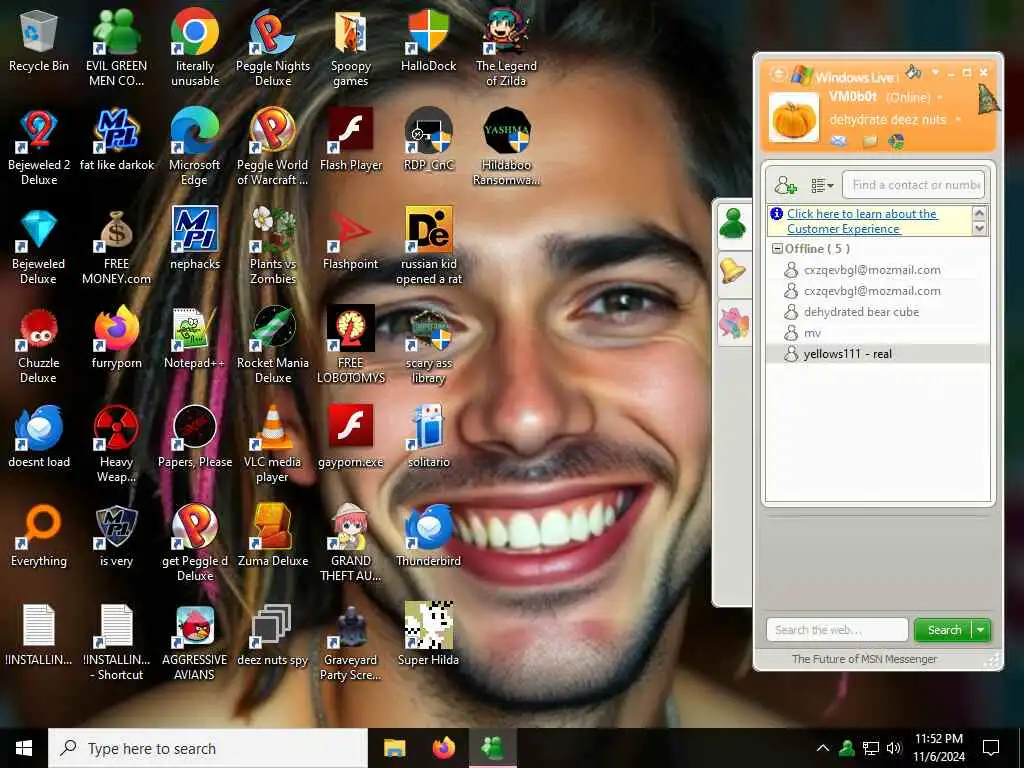Click the pumpkin display picture

pyautogui.click(x=793, y=118)
